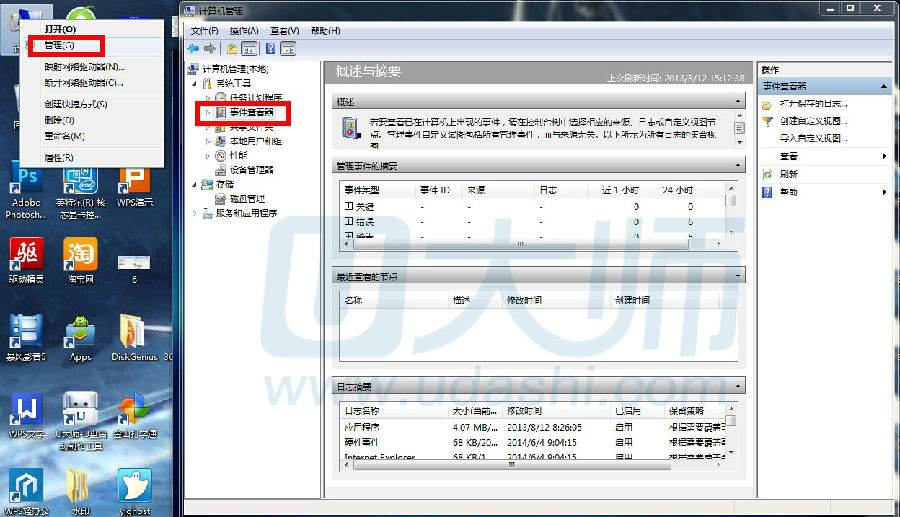Collapse the 概述 section
Screen dimensions: 900x517
(x=738, y=102)
